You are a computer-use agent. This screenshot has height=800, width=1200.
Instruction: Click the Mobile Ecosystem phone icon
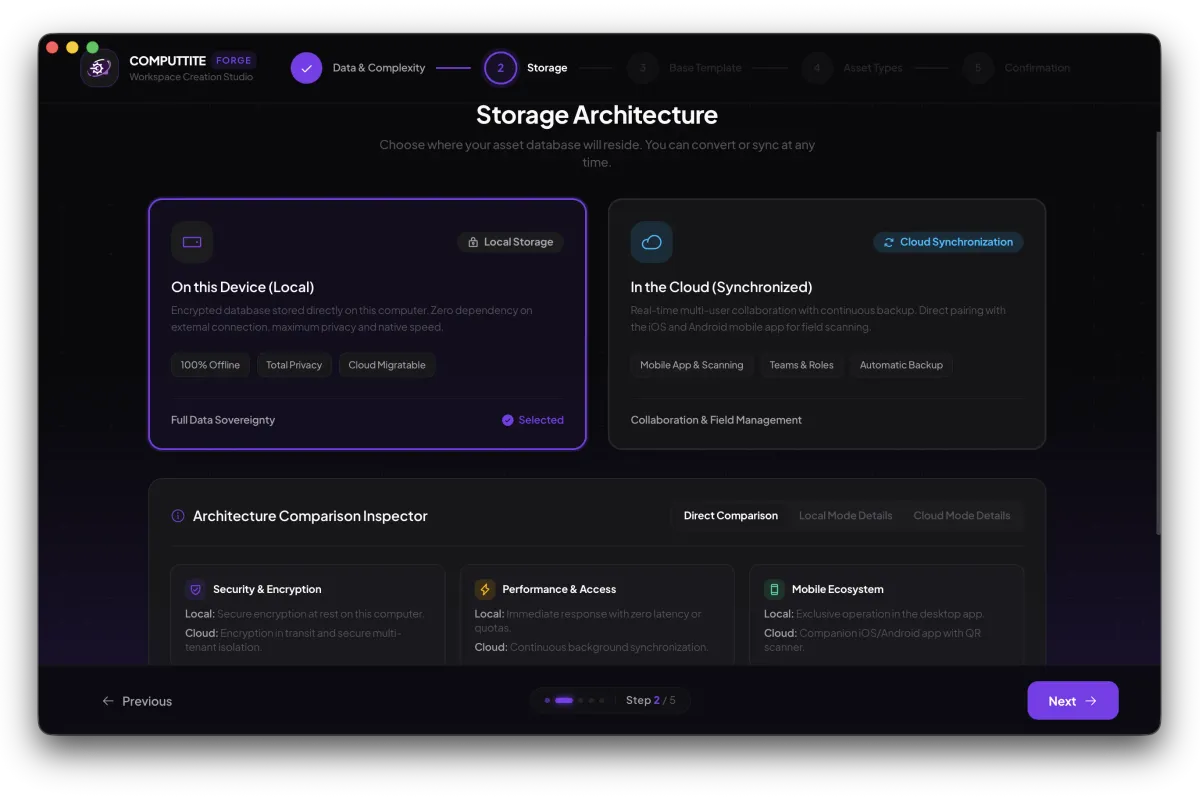(x=774, y=589)
